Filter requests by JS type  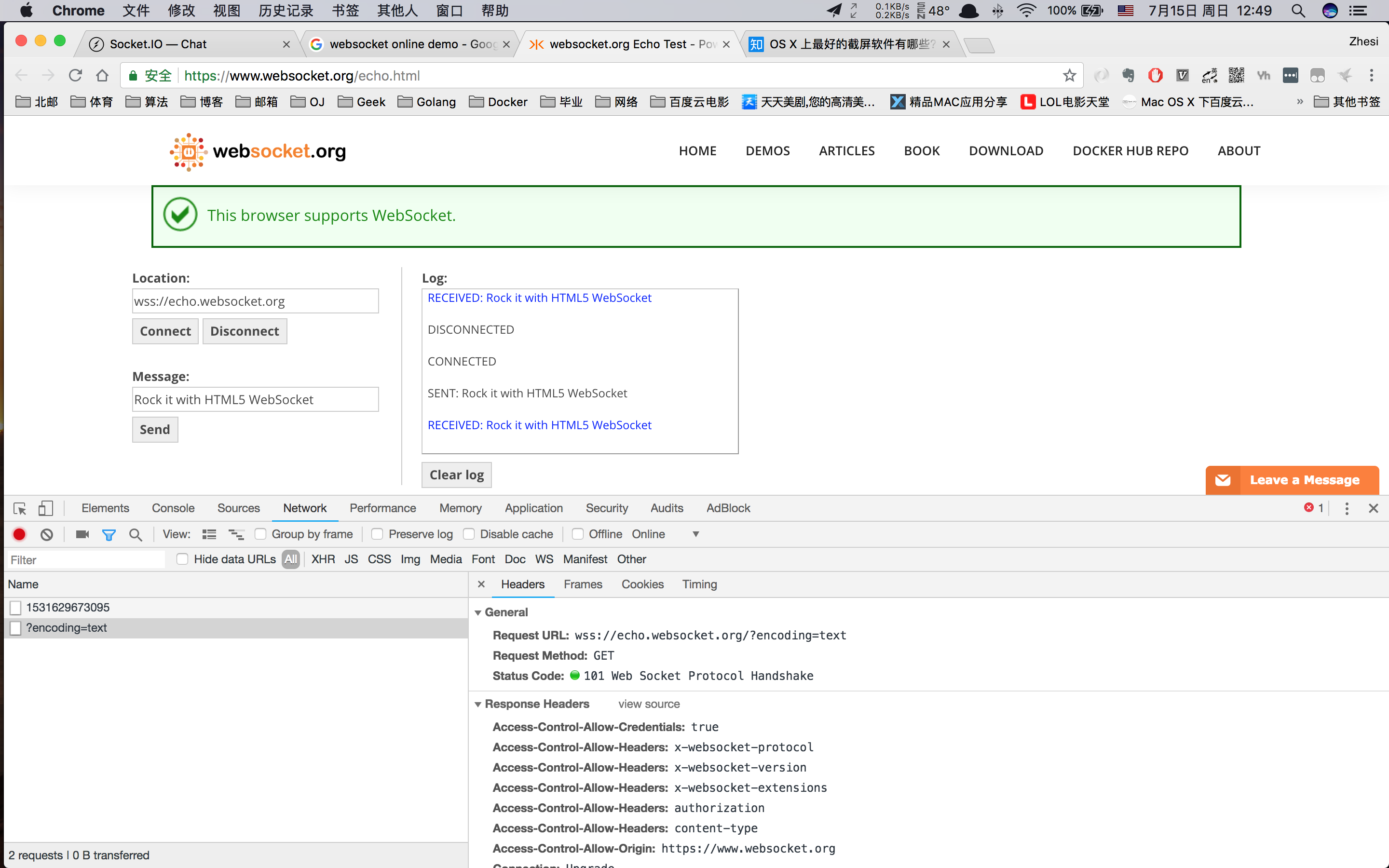coord(351,559)
